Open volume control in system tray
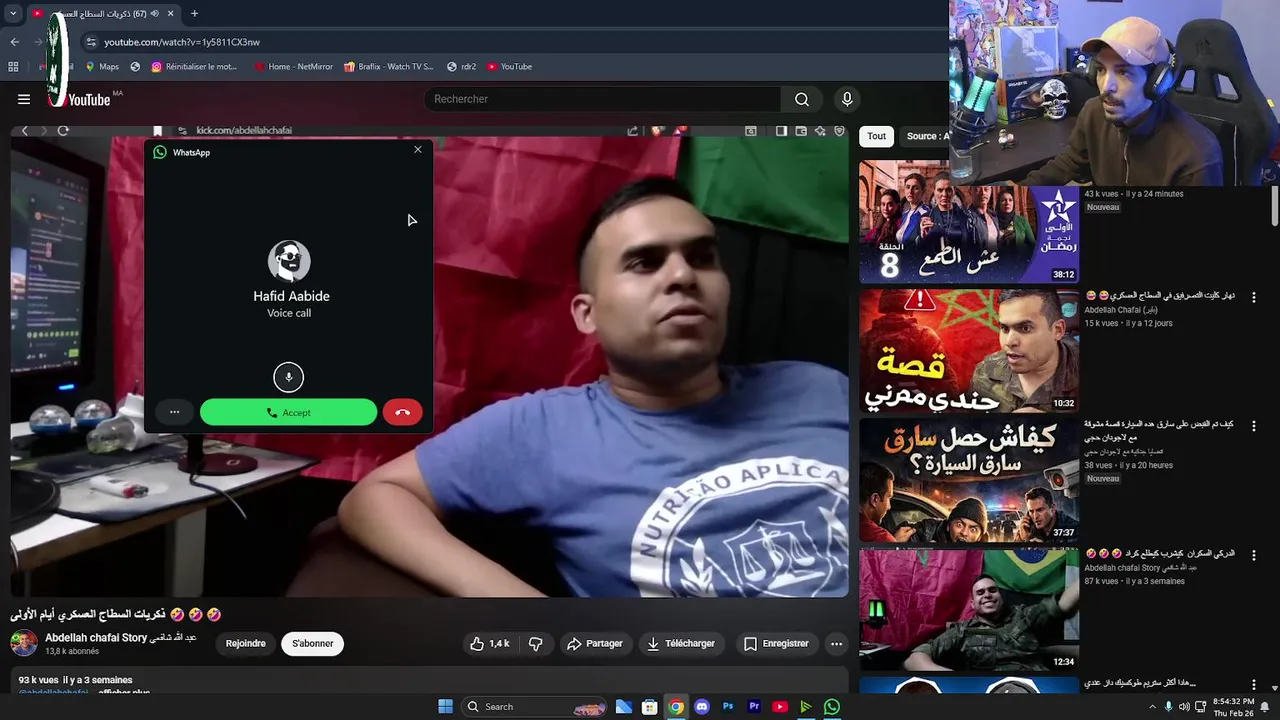Viewport: 1280px width, 720px height. point(1184,707)
